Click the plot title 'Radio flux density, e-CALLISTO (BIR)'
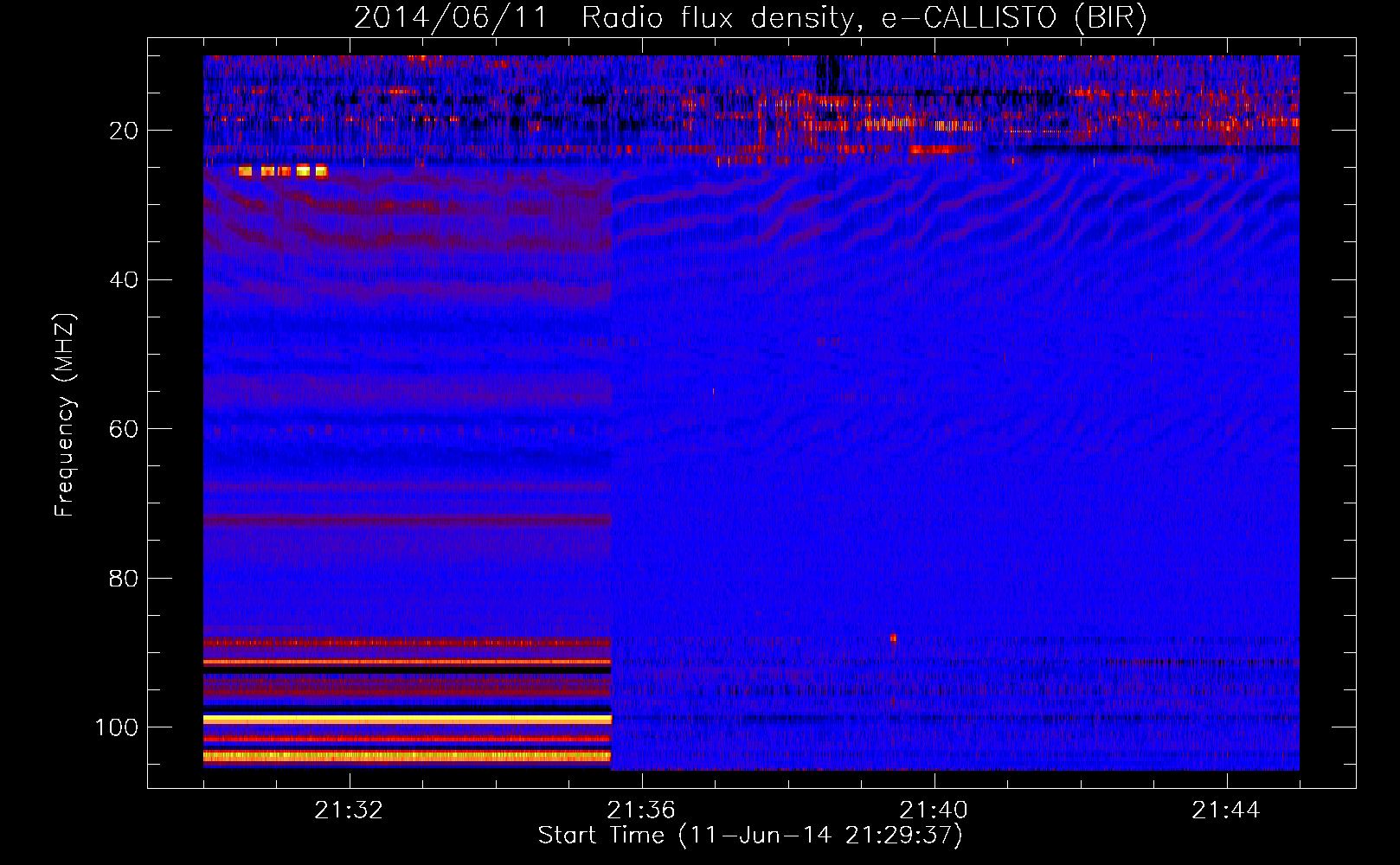This screenshot has height=865, width=1400. 864,17
